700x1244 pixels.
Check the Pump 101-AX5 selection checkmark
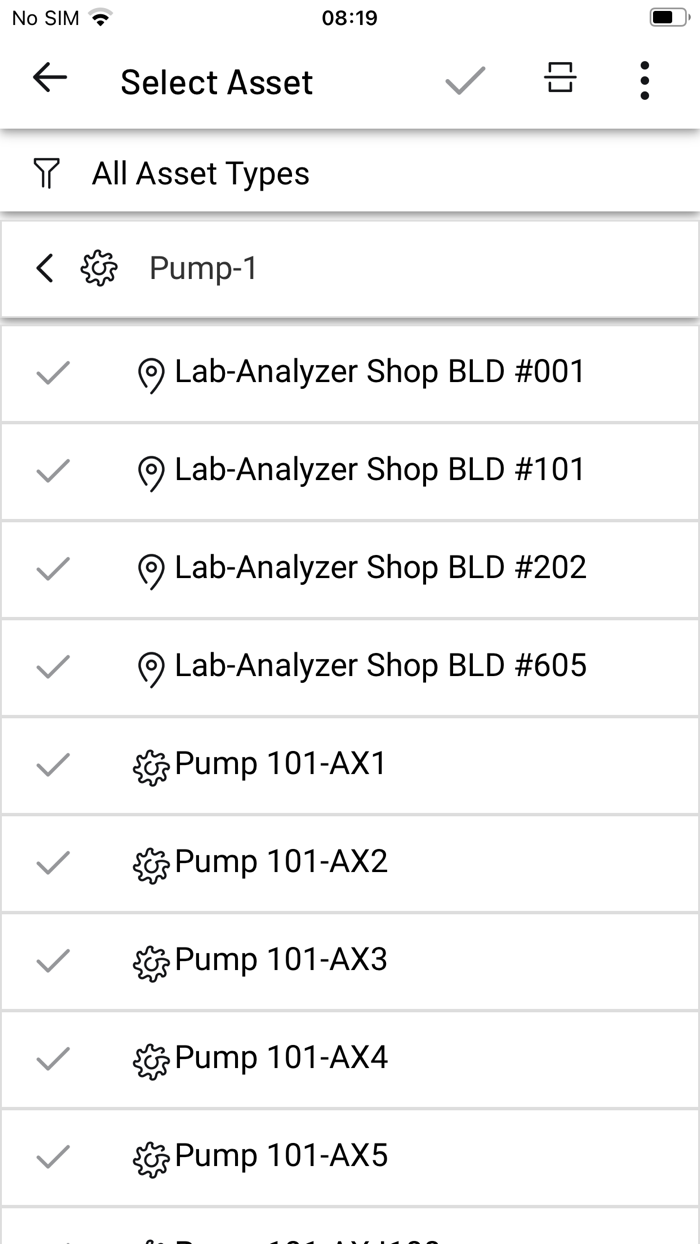pos(53,1156)
